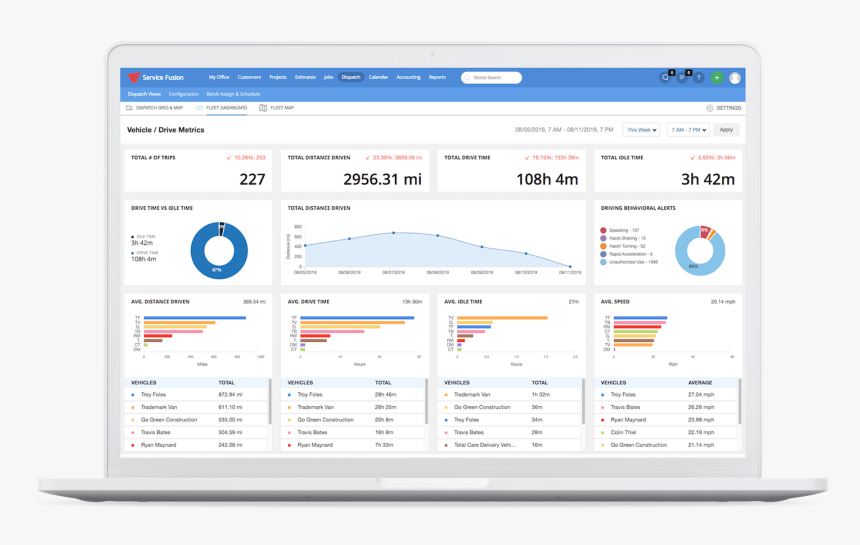This screenshot has width=860, height=545.
Task: Click inside the Global Search field
Action: click(x=491, y=78)
